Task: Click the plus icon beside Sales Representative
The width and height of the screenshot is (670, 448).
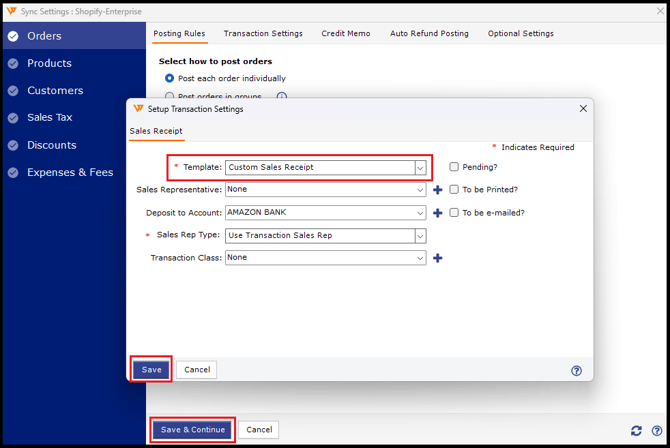Action: (438, 190)
